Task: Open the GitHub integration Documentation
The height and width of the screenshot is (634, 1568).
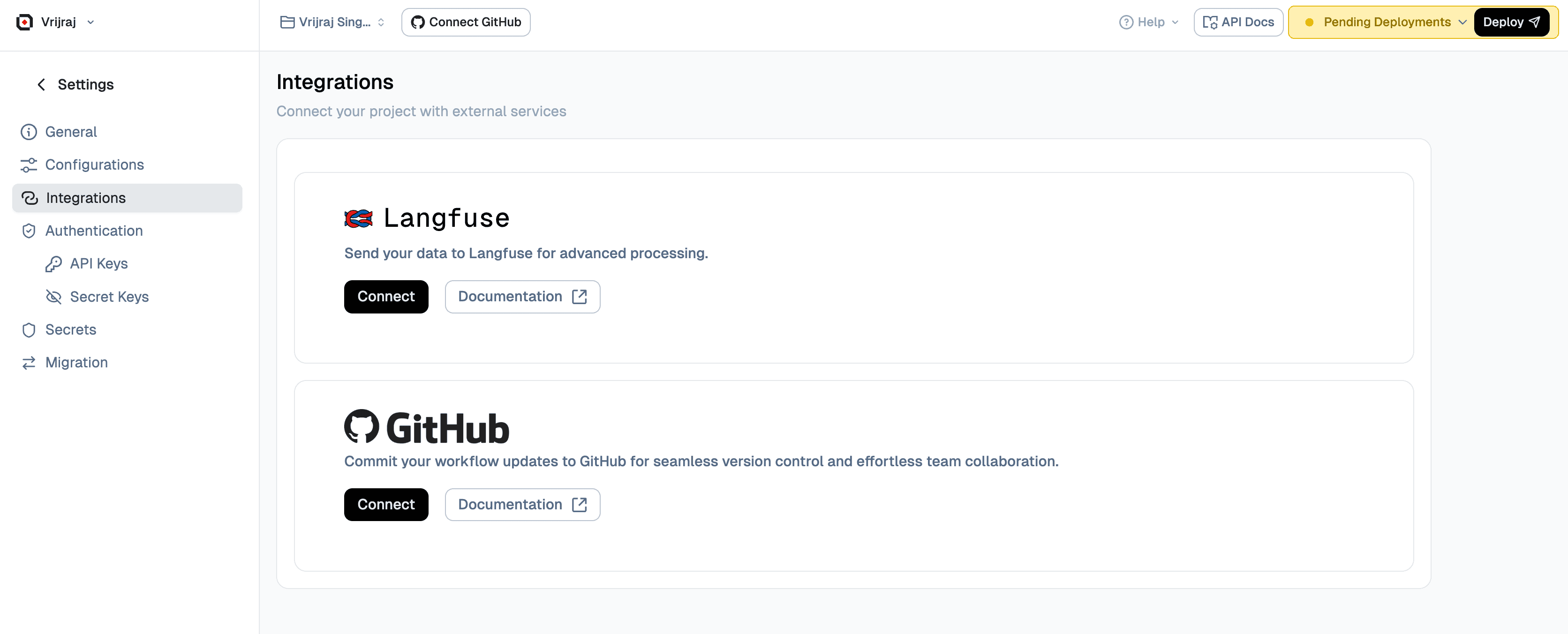Action: tap(522, 504)
